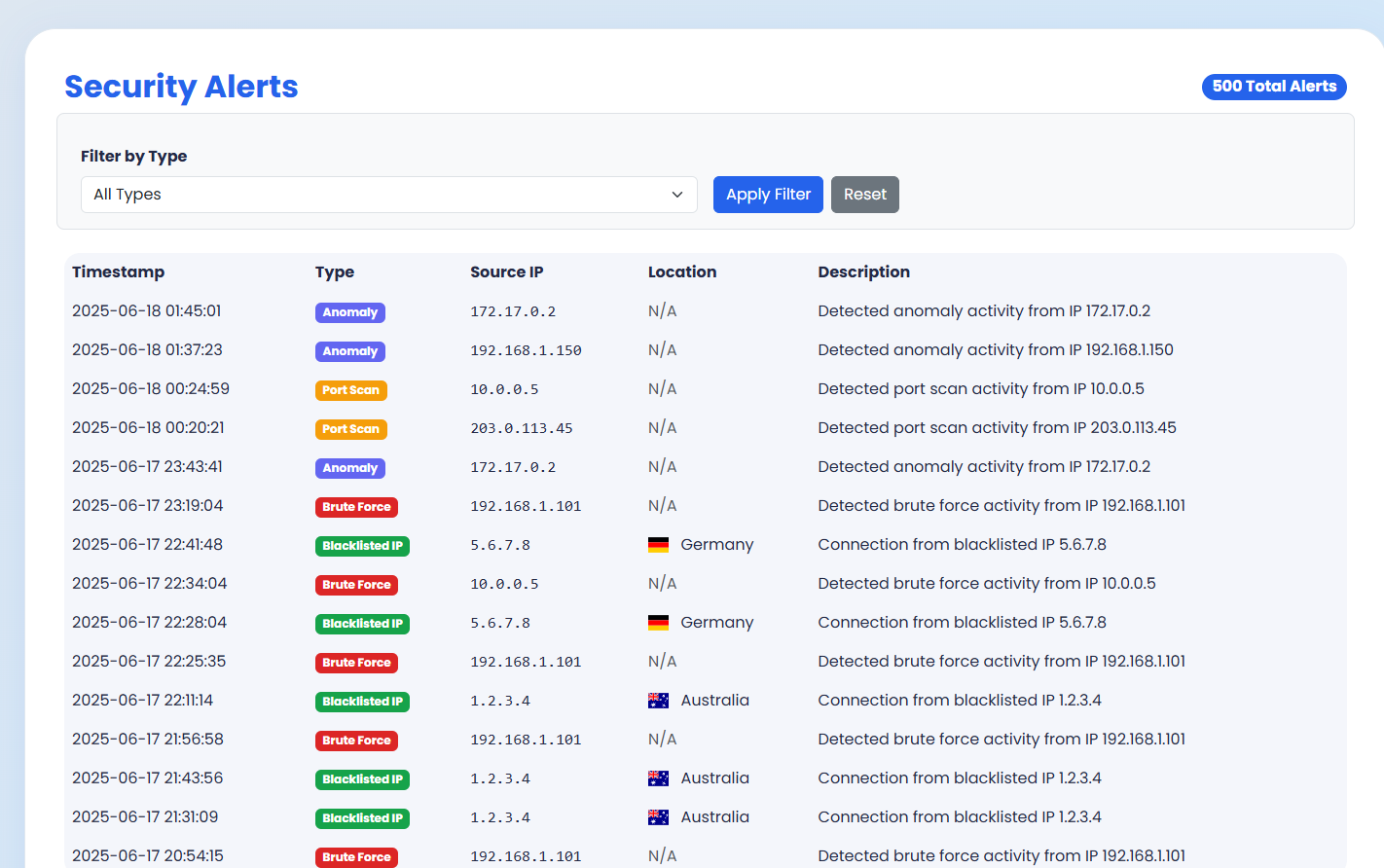Click the Port Scan badge in the 00:24:59 row
The width and height of the screenshot is (1384, 868).
click(351, 390)
